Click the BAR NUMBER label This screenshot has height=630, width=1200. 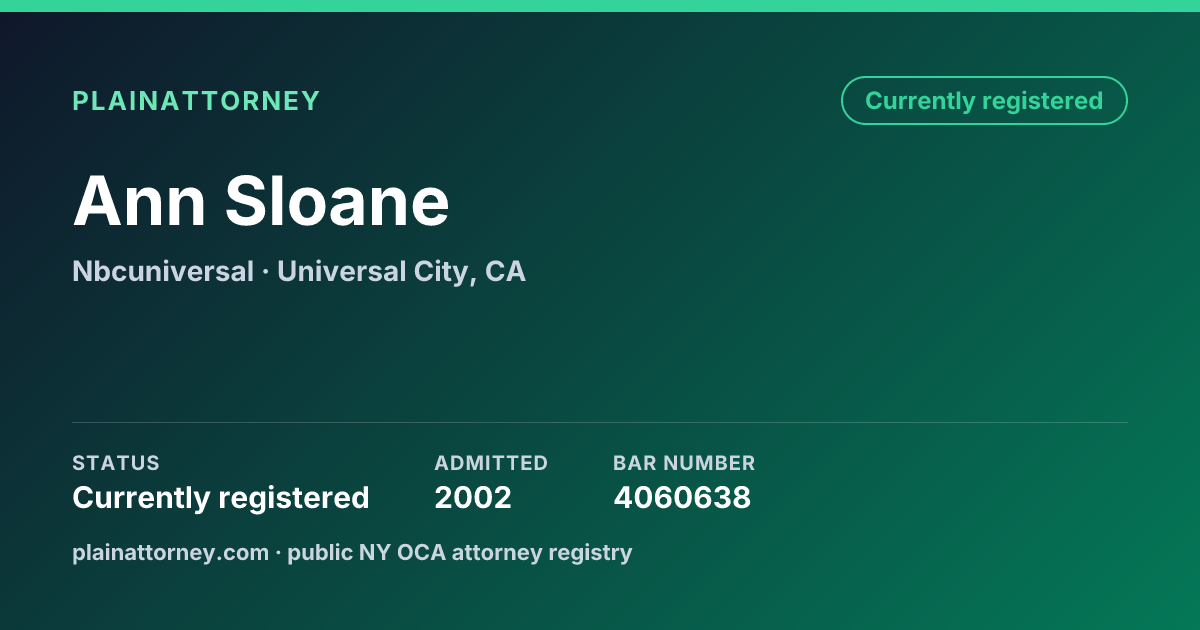tap(684, 463)
